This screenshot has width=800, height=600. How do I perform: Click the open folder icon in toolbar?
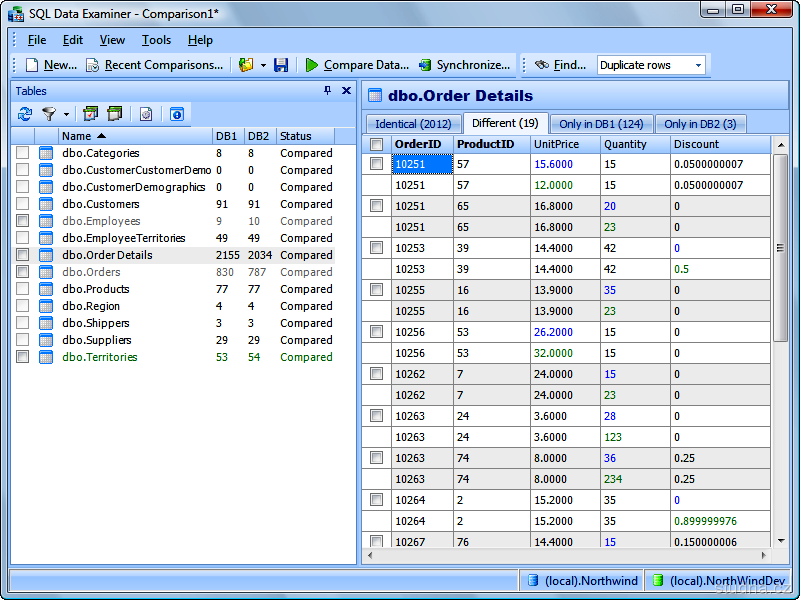pos(246,65)
